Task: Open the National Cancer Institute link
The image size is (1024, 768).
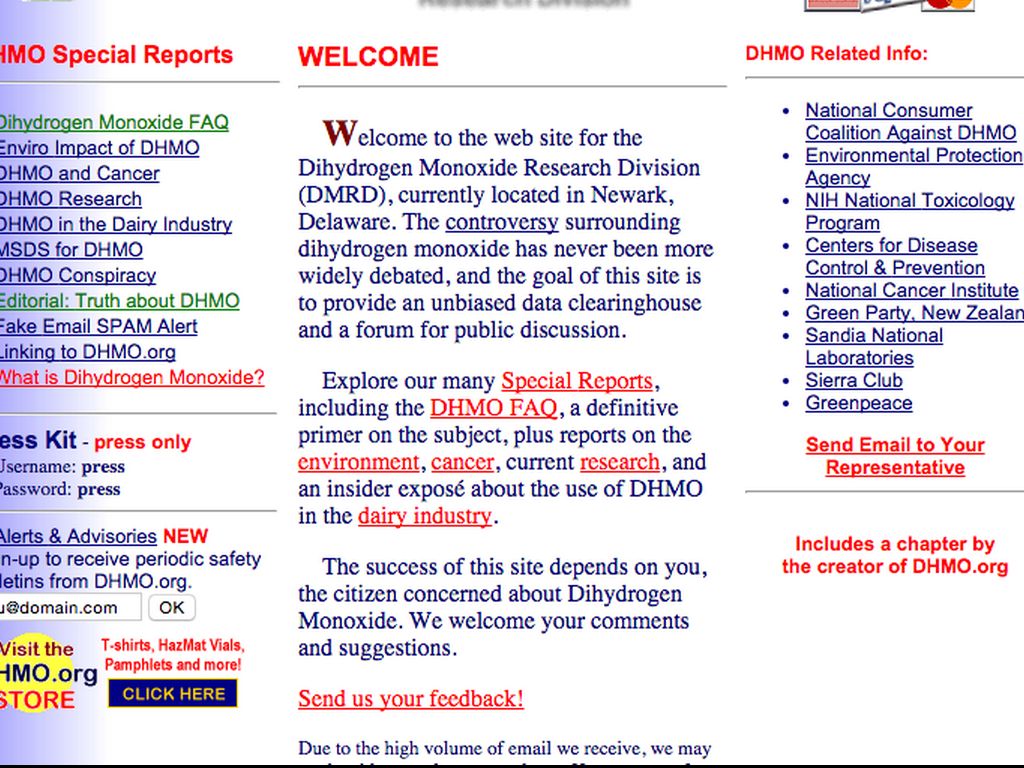Action: [912, 290]
